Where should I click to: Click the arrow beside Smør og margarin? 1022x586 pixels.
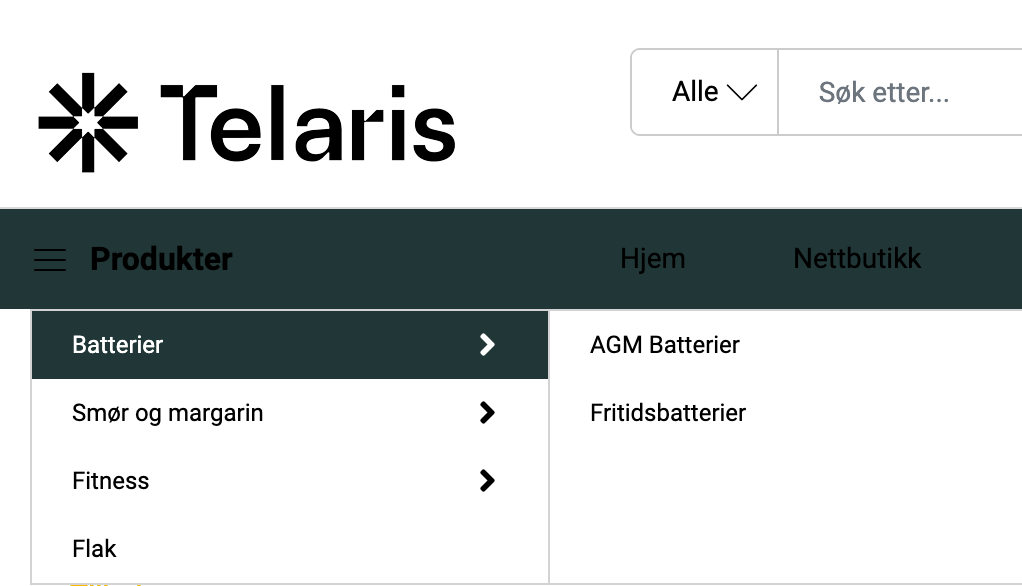487,413
